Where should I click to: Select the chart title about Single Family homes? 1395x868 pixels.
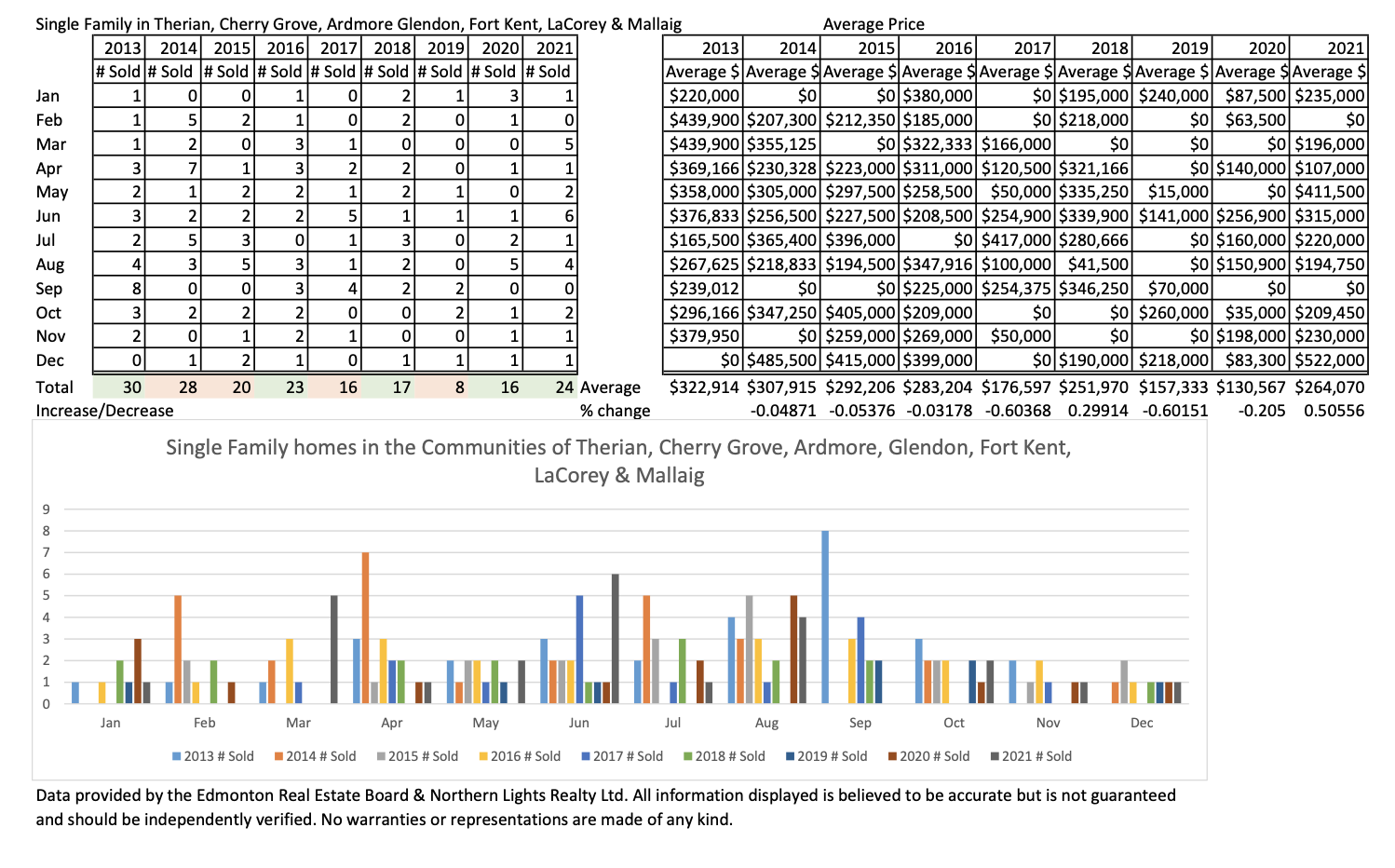click(x=619, y=461)
